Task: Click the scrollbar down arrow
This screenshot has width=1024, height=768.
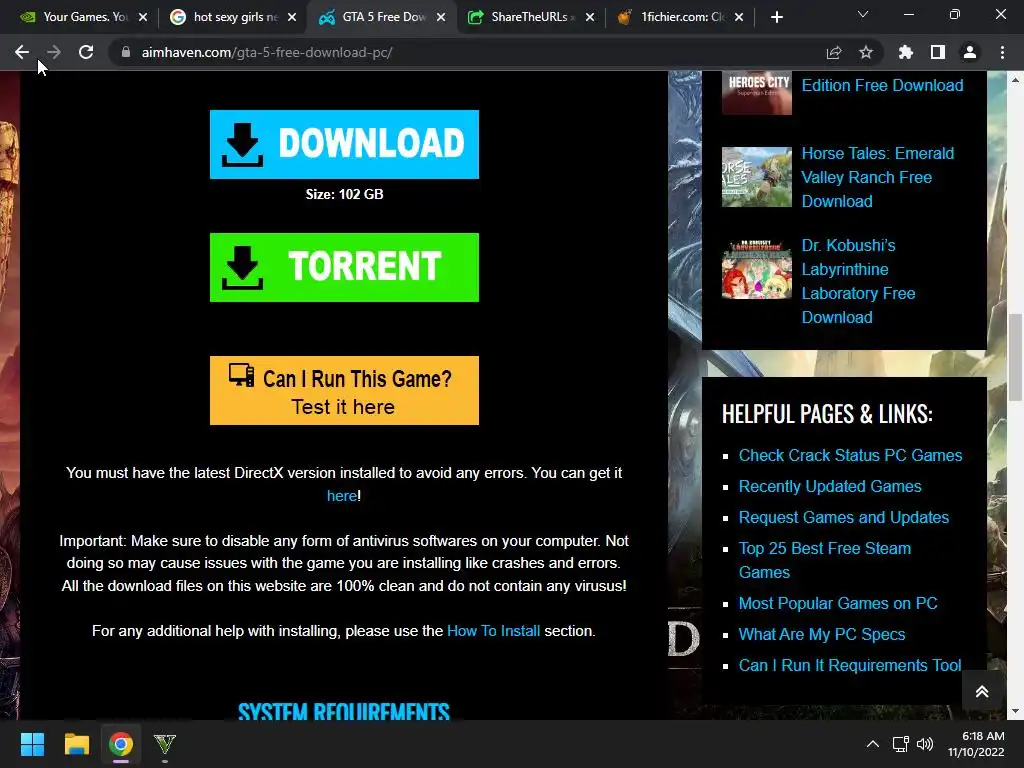Action: [1015, 712]
